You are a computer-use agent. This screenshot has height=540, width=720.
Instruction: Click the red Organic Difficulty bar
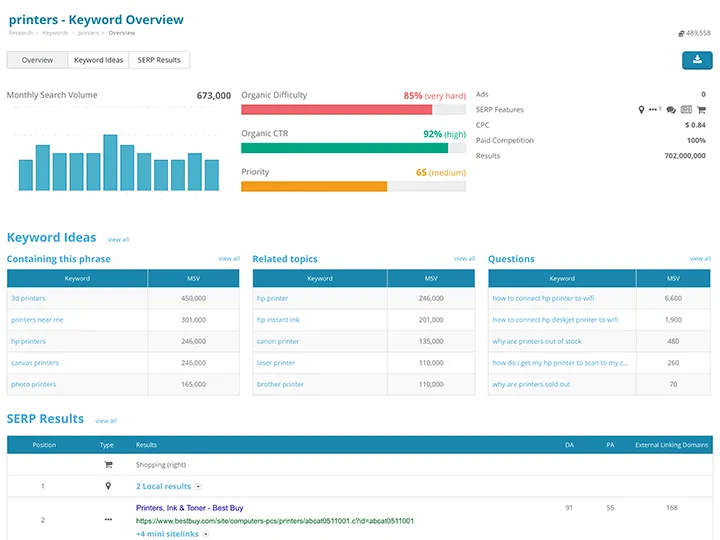click(x=336, y=110)
